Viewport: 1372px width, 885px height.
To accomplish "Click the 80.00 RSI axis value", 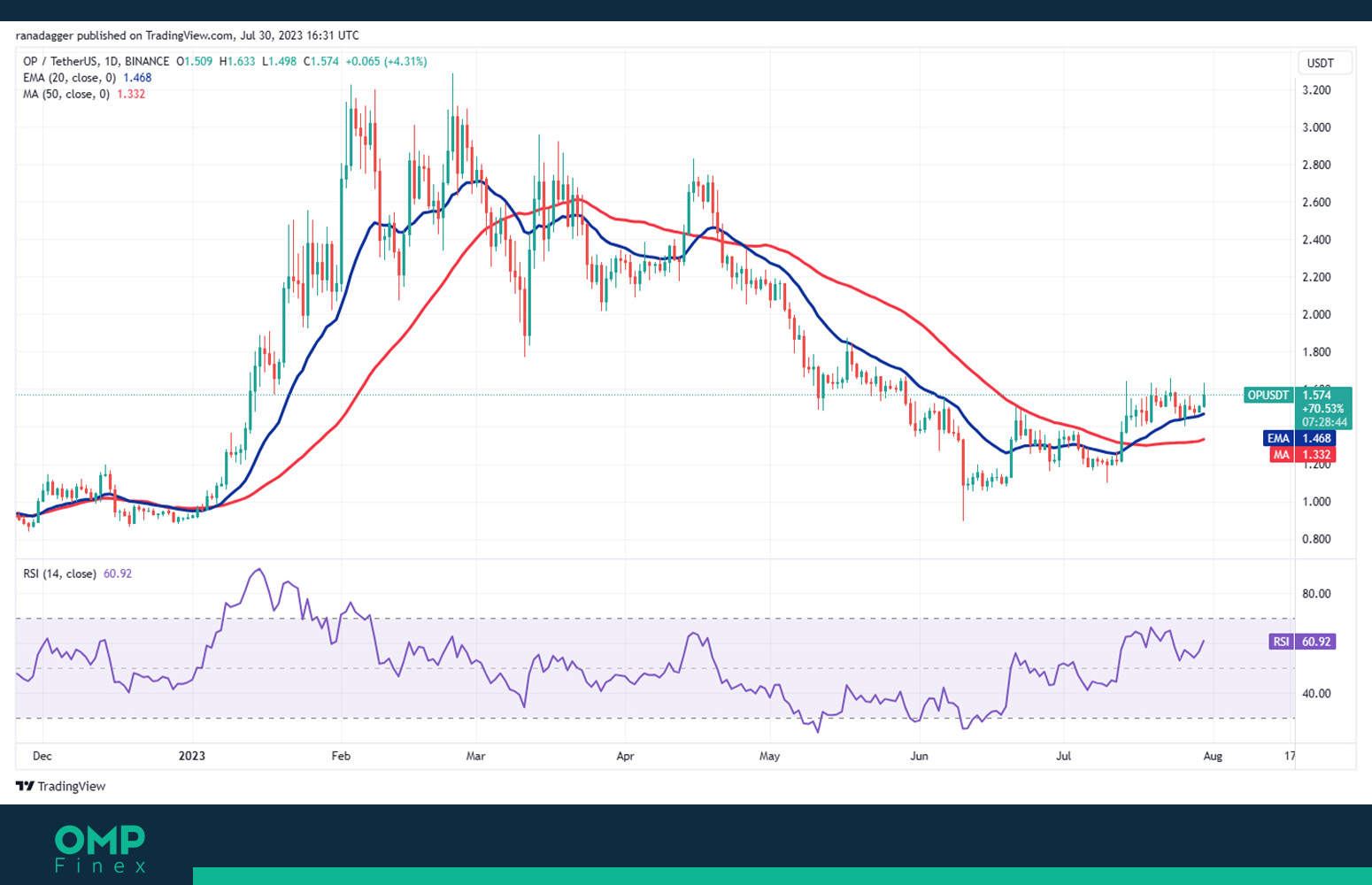I will point(1316,594).
